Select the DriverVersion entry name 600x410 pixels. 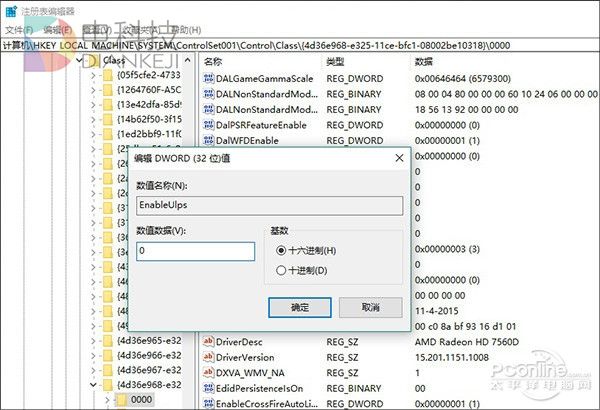[245, 357]
